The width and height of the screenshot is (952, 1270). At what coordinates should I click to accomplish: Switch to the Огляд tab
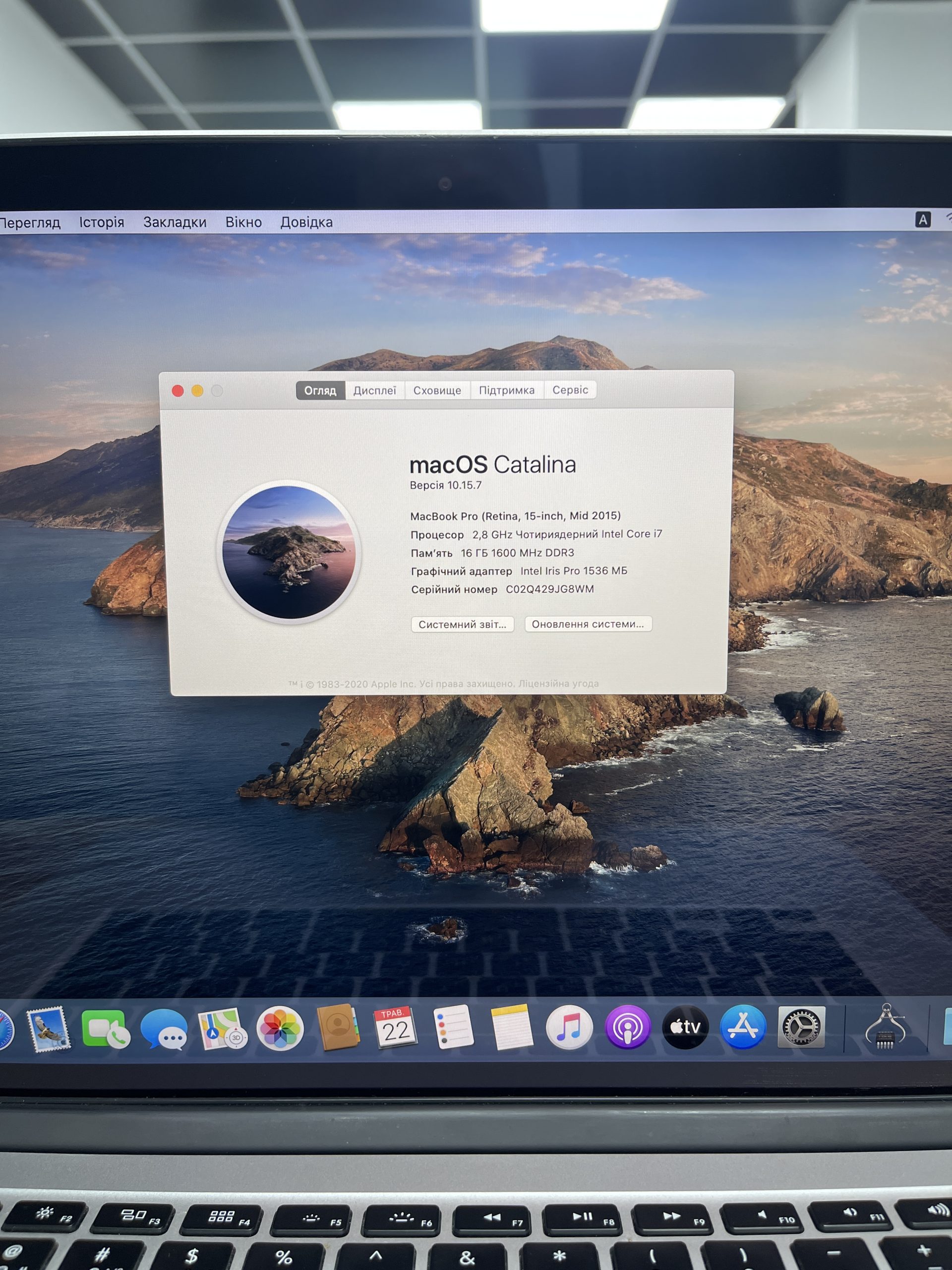click(x=320, y=390)
